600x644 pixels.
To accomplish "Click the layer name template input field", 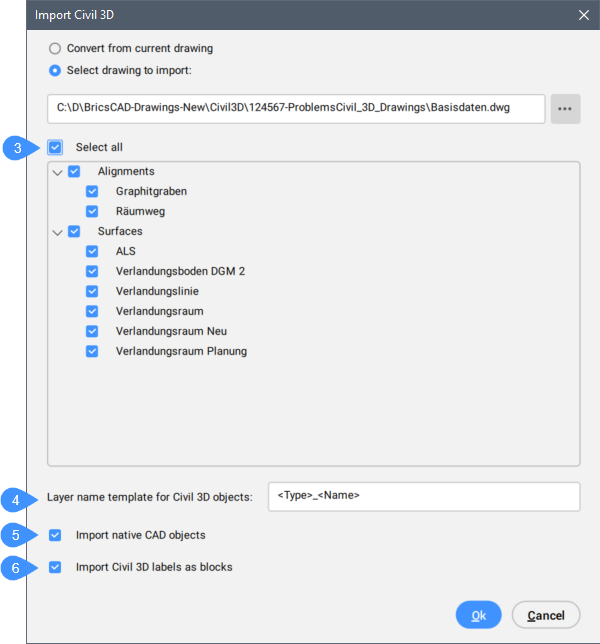I will point(423,496).
